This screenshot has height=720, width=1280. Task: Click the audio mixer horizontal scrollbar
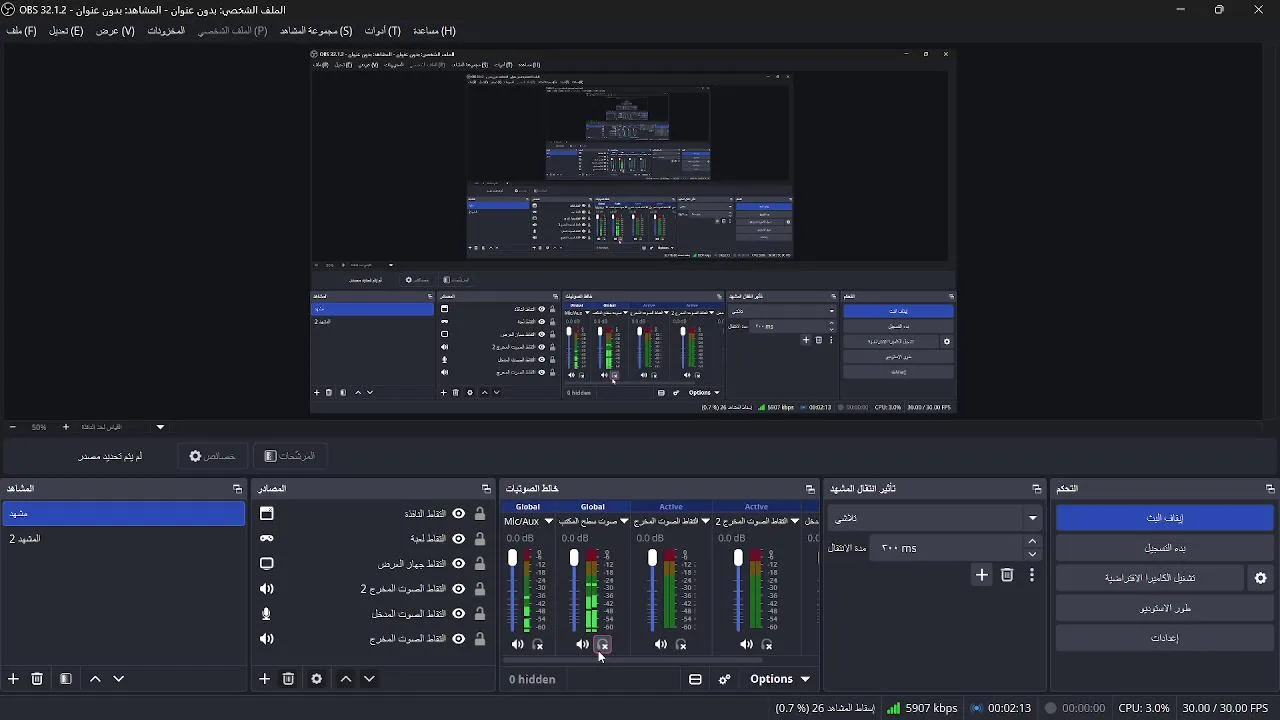click(632, 660)
